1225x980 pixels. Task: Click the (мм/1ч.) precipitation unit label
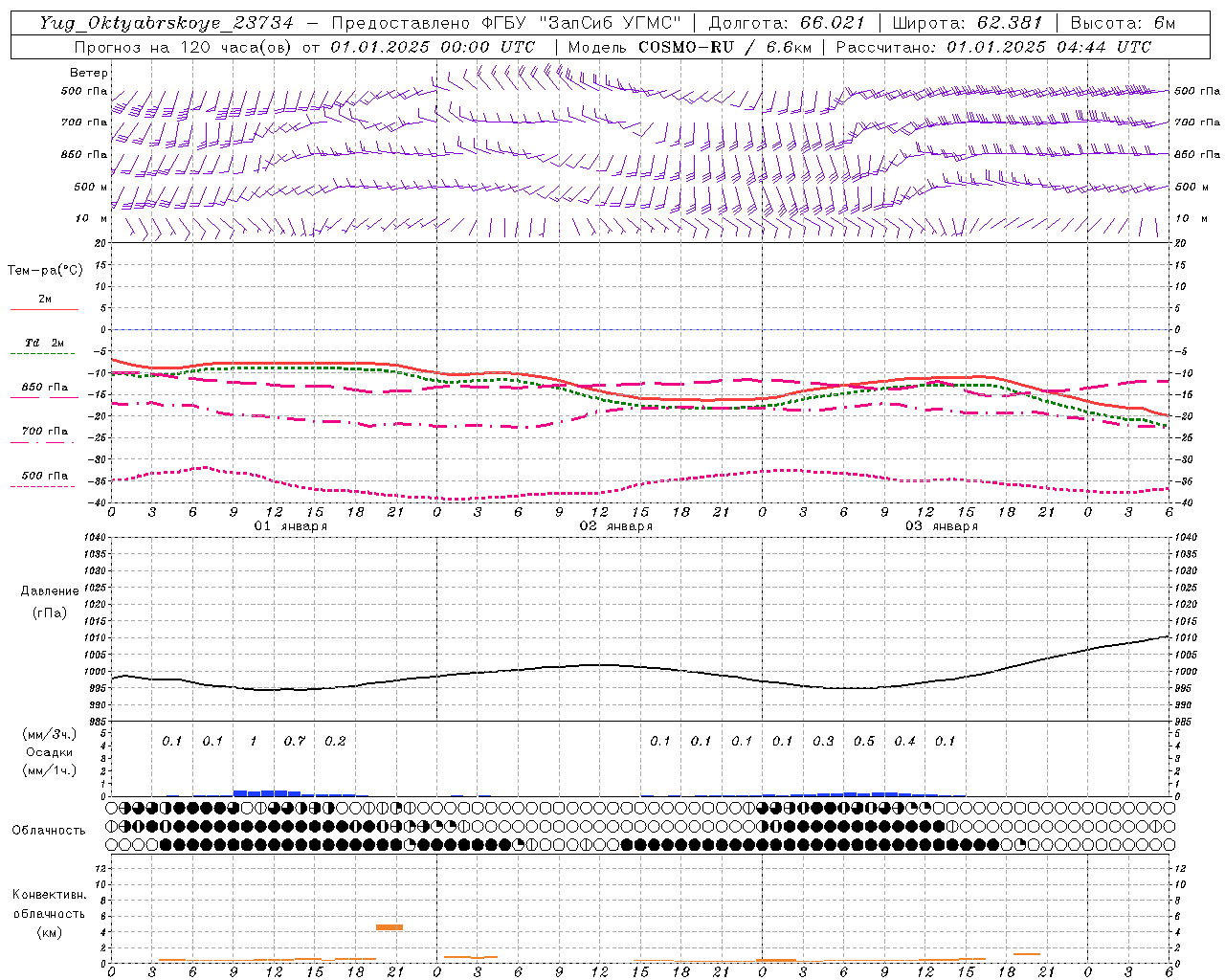tap(49, 770)
